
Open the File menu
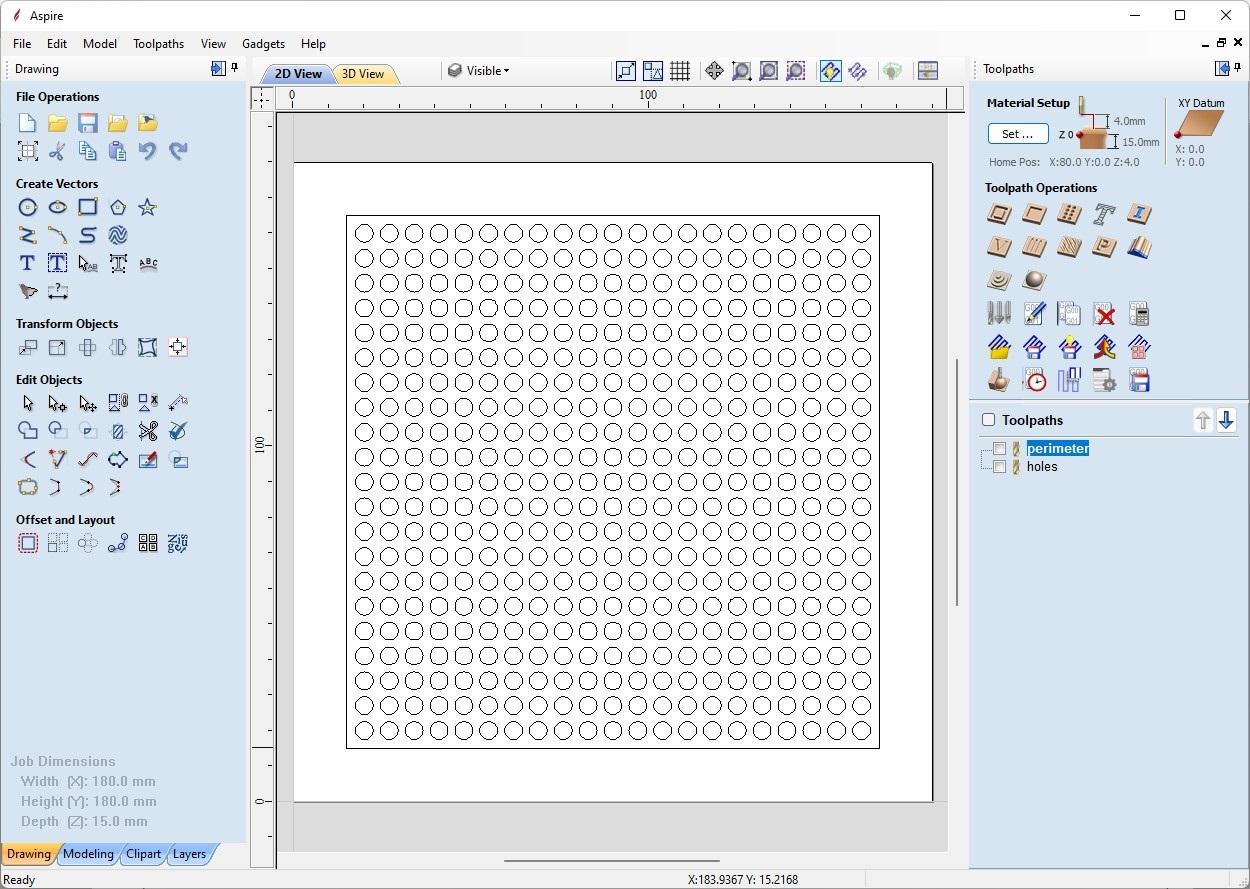click(x=22, y=44)
